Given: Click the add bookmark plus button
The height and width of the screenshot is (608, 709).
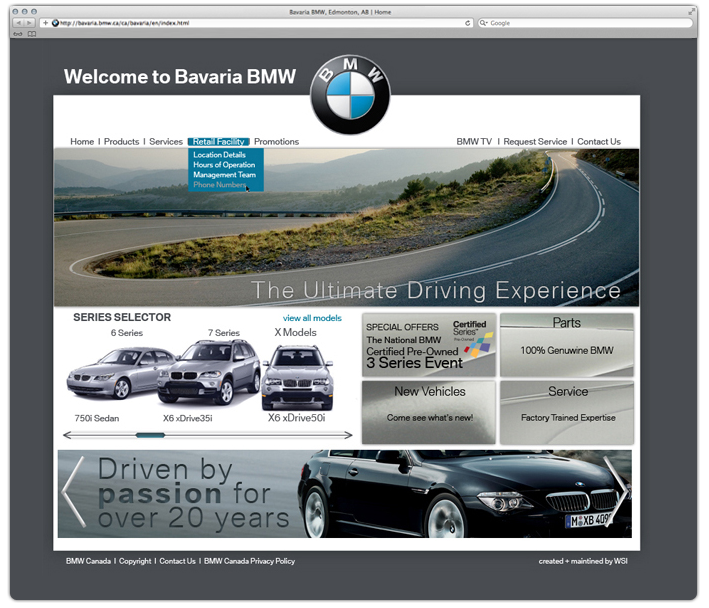Looking at the screenshot, I should pyautogui.click(x=45, y=23).
